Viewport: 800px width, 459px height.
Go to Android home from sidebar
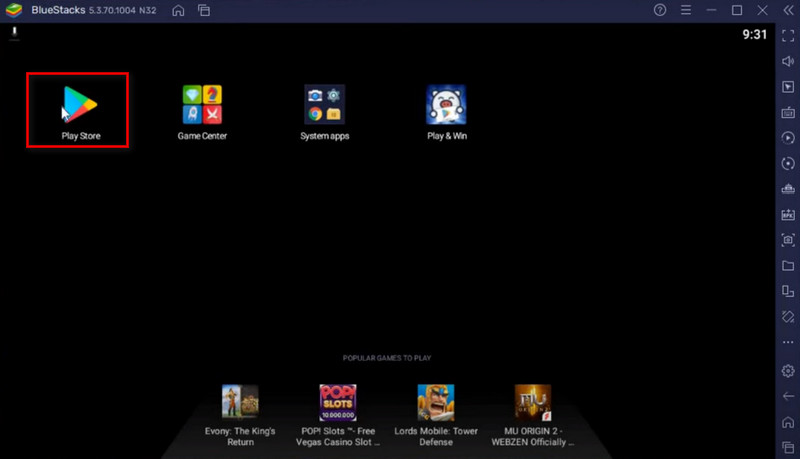[x=788, y=422]
